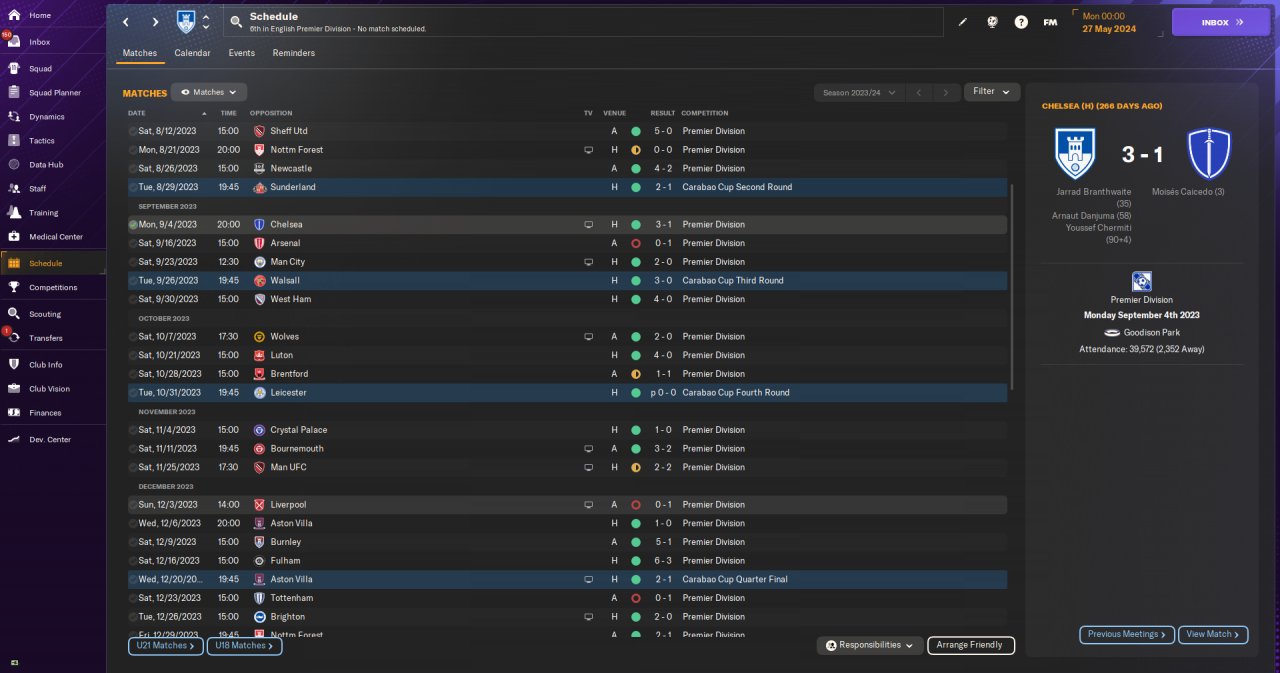The image size is (1280, 673).
Task: Open U21 Matches
Action: pyautogui.click(x=164, y=646)
